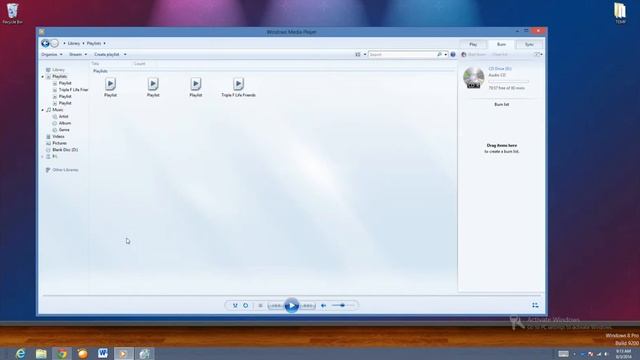
Task: Open the Organize dropdown menu
Action: coord(52,54)
